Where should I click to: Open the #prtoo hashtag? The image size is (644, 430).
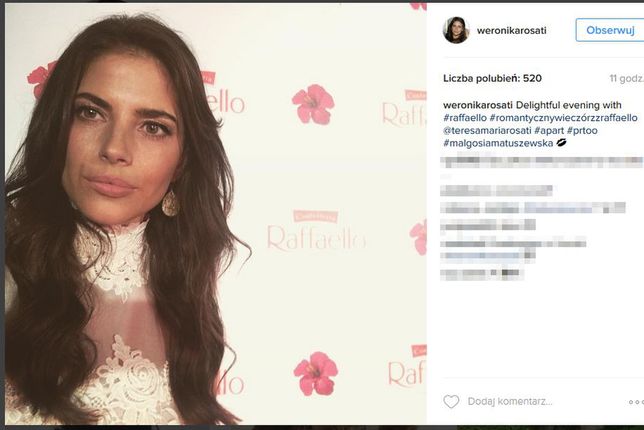582,131
